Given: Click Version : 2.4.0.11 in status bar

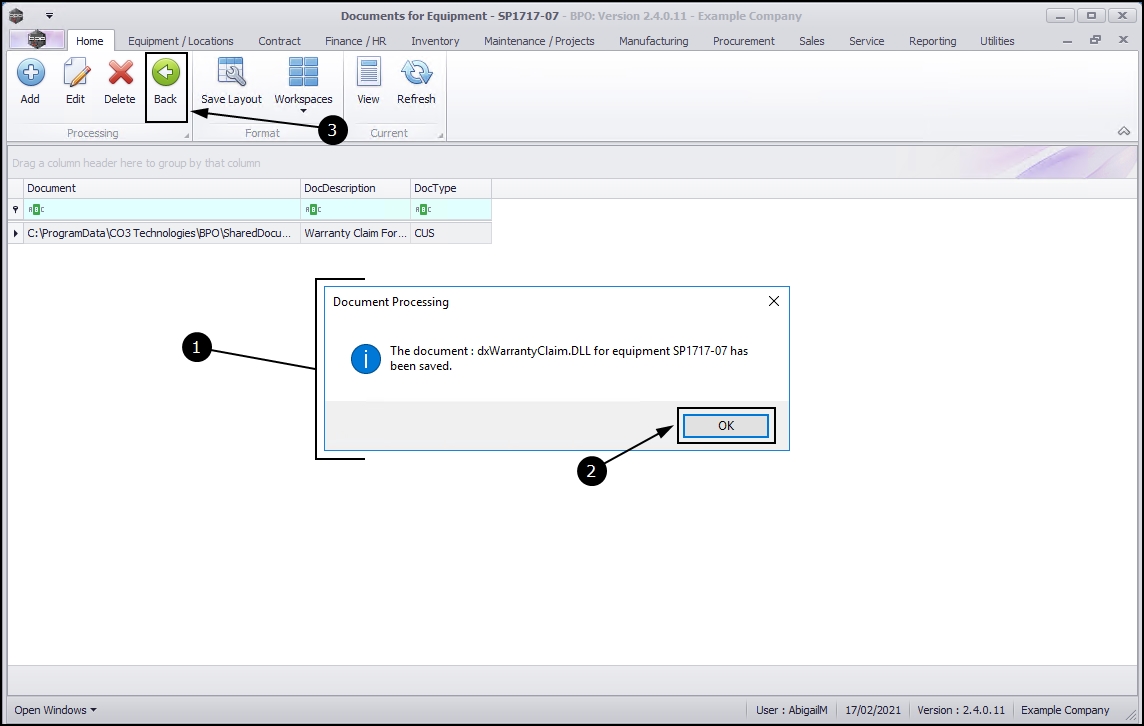Looking at the screenshot, I should (x=961, y=710).
